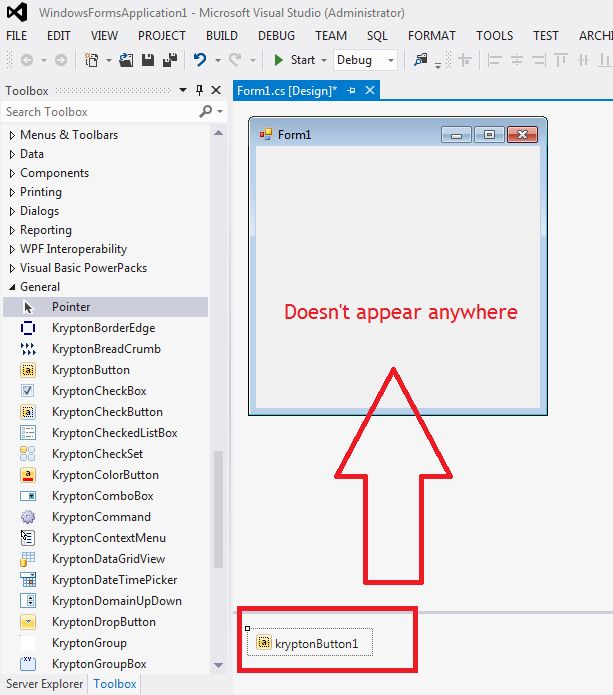Toggle the Toolbox auto-hide pin
This screenshot has width=613, height=695.
click(199, 90)
